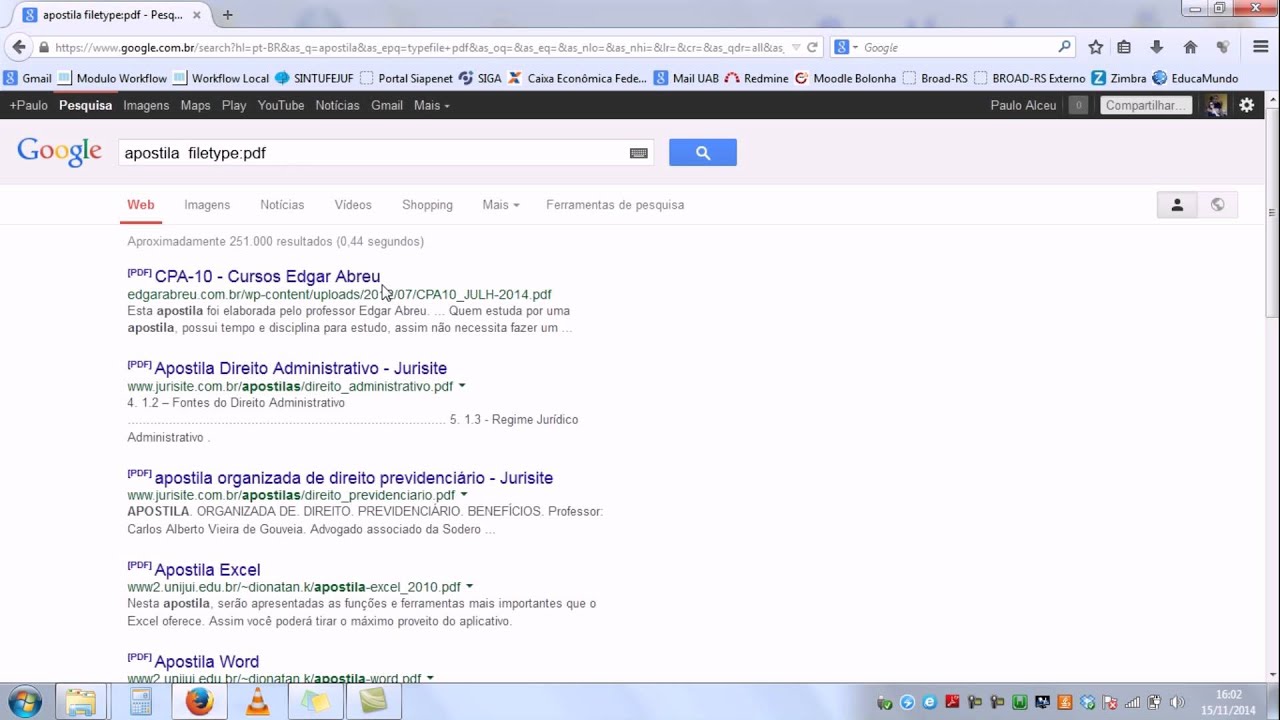Open the Apostila Word result
Viewport: 1280px width, 720px height.
[206, 662]
